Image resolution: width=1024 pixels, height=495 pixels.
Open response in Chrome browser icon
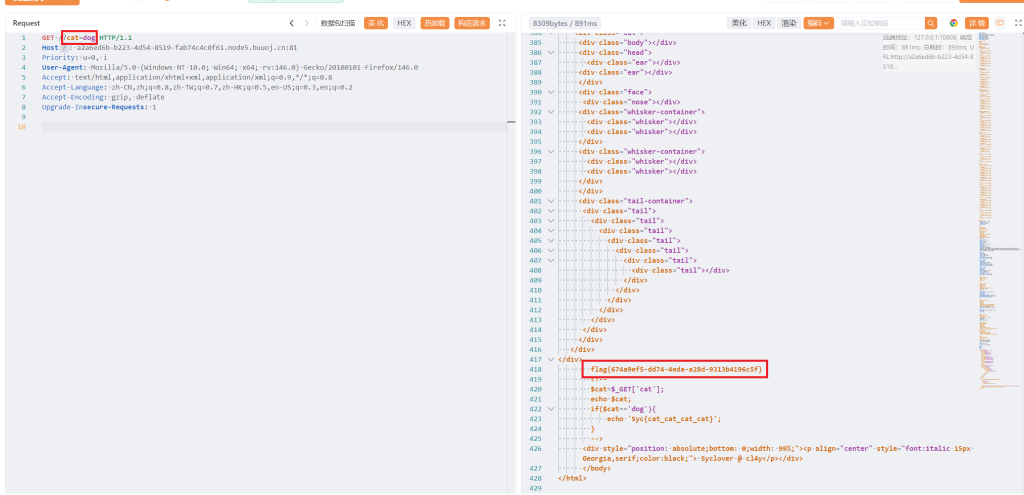(953, 23)
